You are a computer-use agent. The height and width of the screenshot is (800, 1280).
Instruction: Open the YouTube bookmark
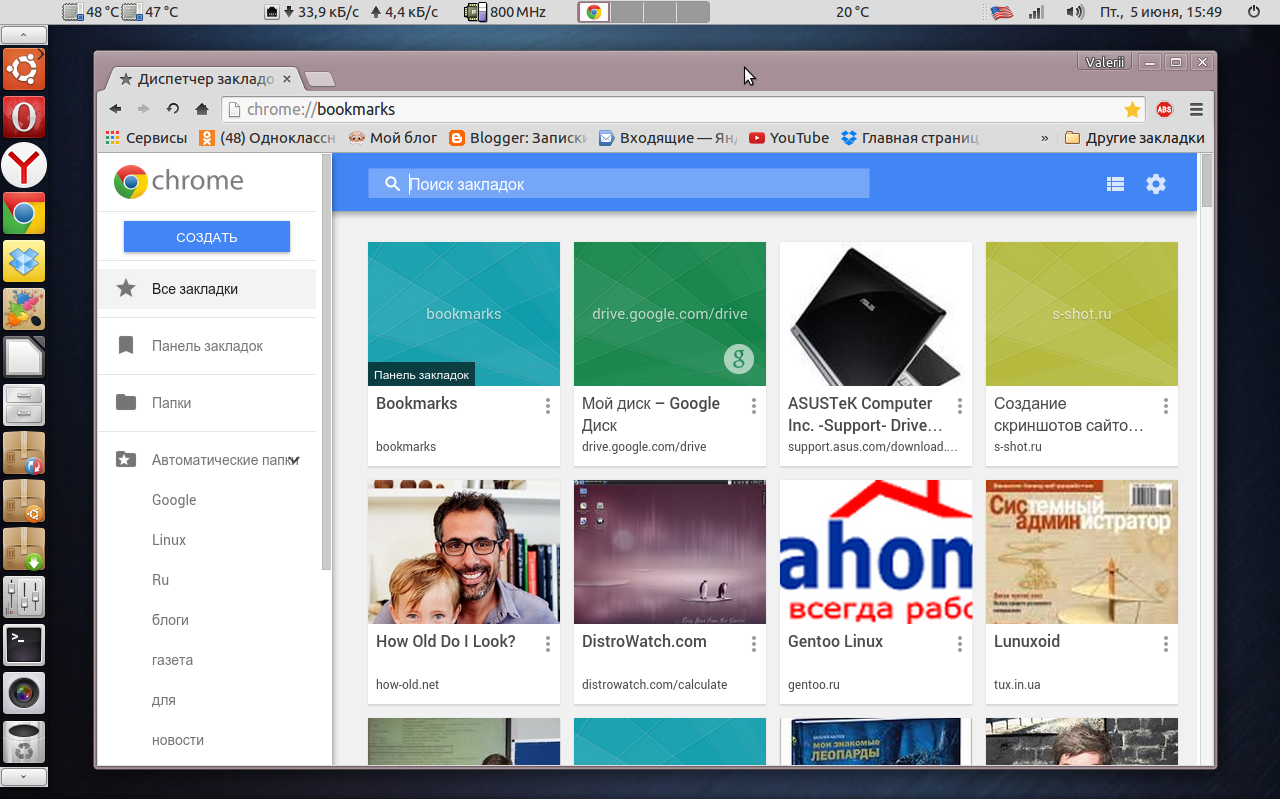coord(789,138)
